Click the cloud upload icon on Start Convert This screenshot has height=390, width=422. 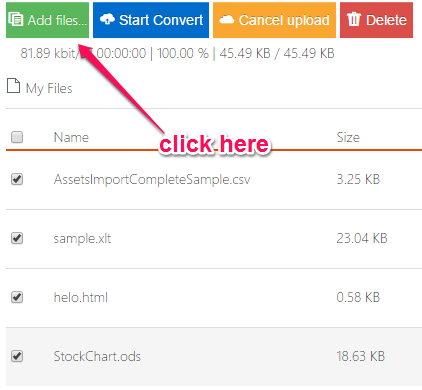107,19
